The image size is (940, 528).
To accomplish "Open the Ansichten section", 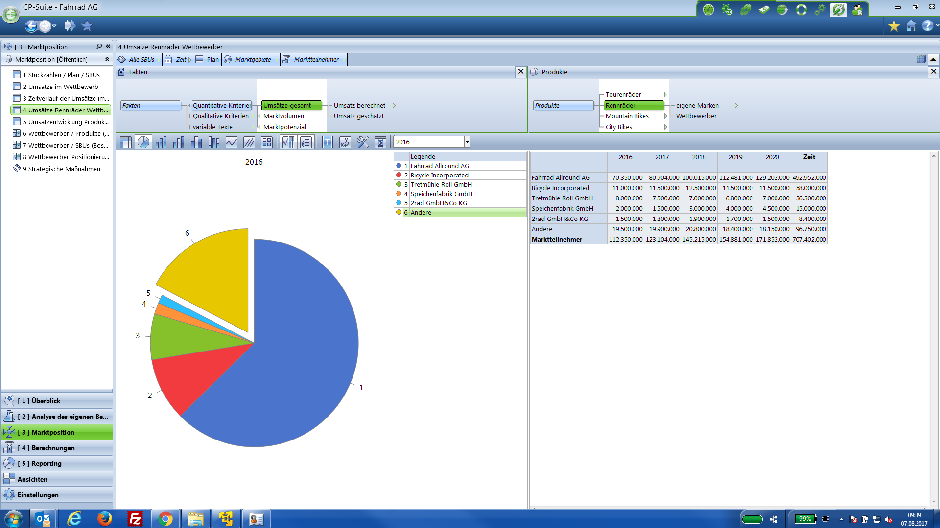I will click(x=57, y=479).
